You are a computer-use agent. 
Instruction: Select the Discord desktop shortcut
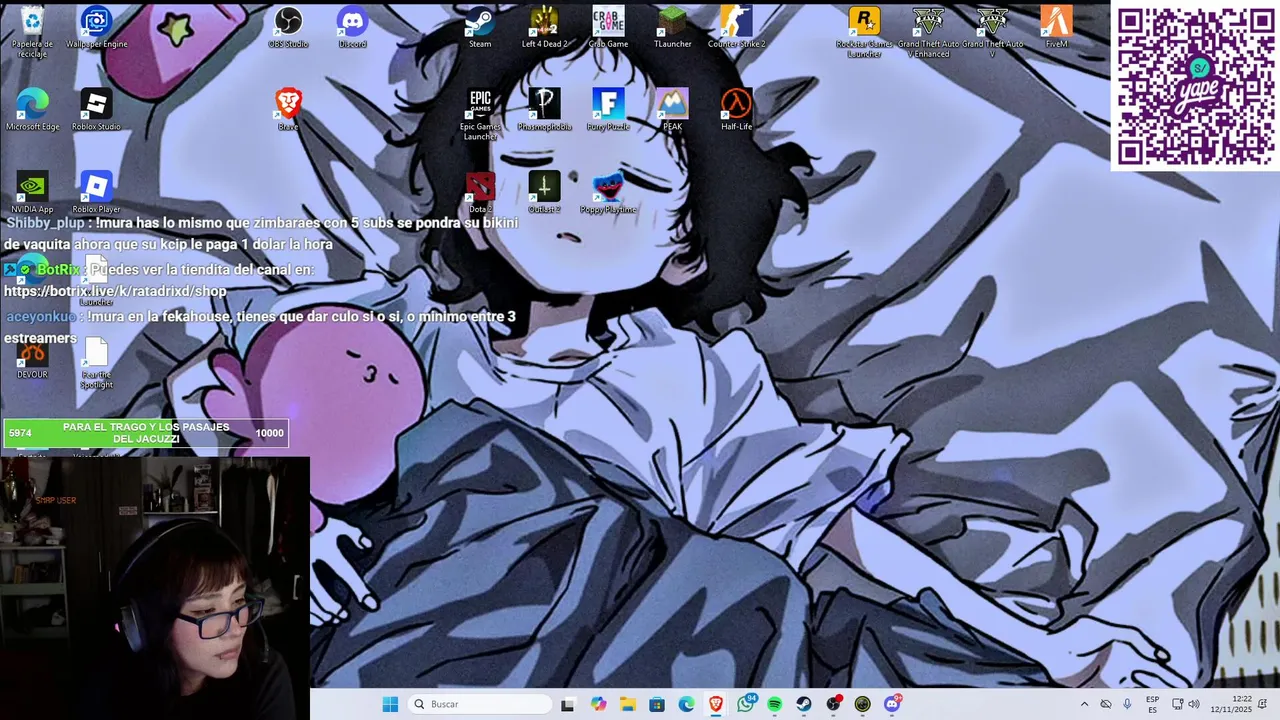pos(352,27)
